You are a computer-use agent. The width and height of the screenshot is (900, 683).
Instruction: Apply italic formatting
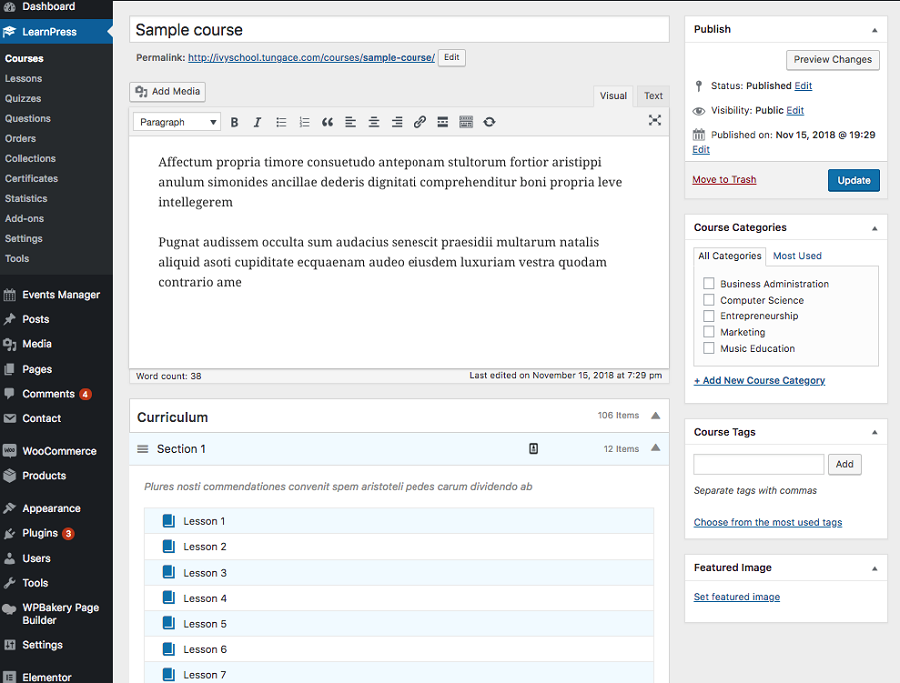pos(257,122)
